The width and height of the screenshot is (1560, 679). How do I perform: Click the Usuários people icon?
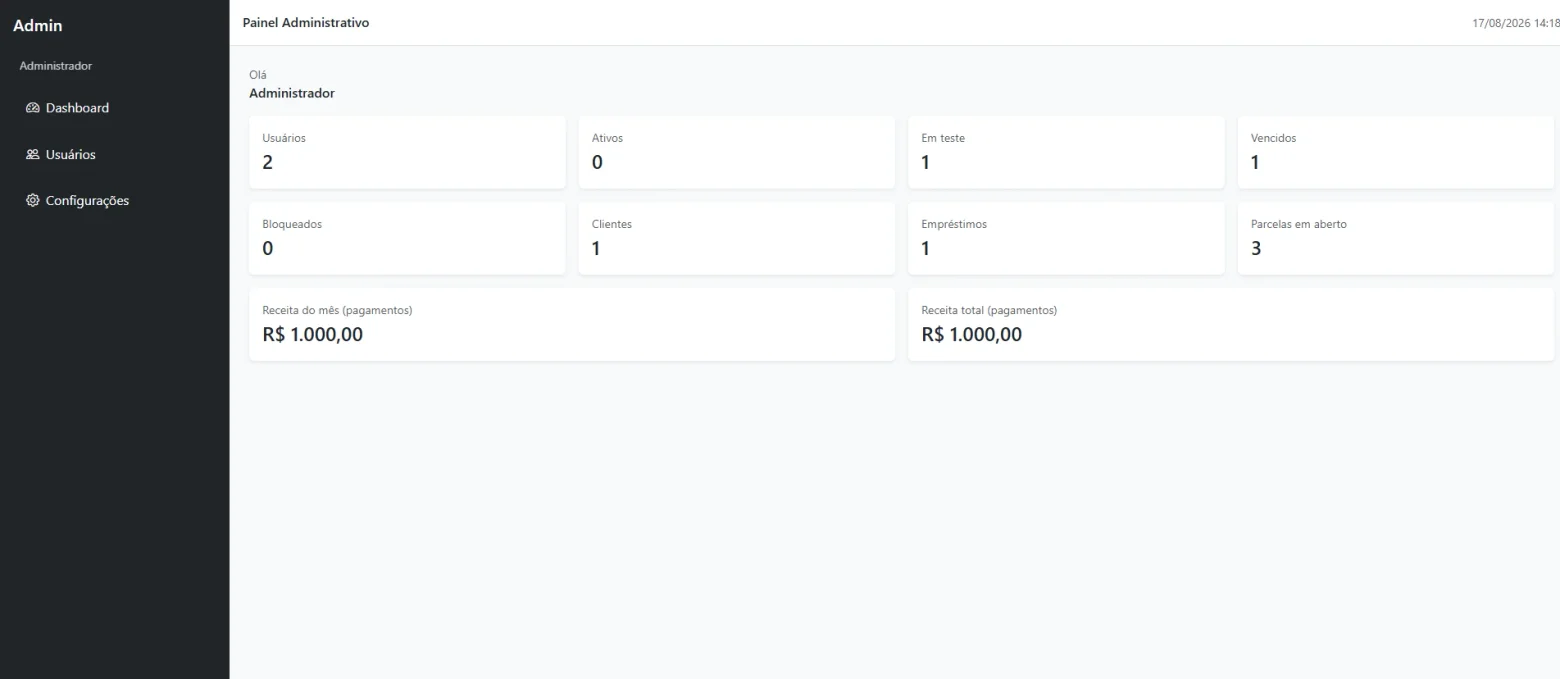pos(32,155)
